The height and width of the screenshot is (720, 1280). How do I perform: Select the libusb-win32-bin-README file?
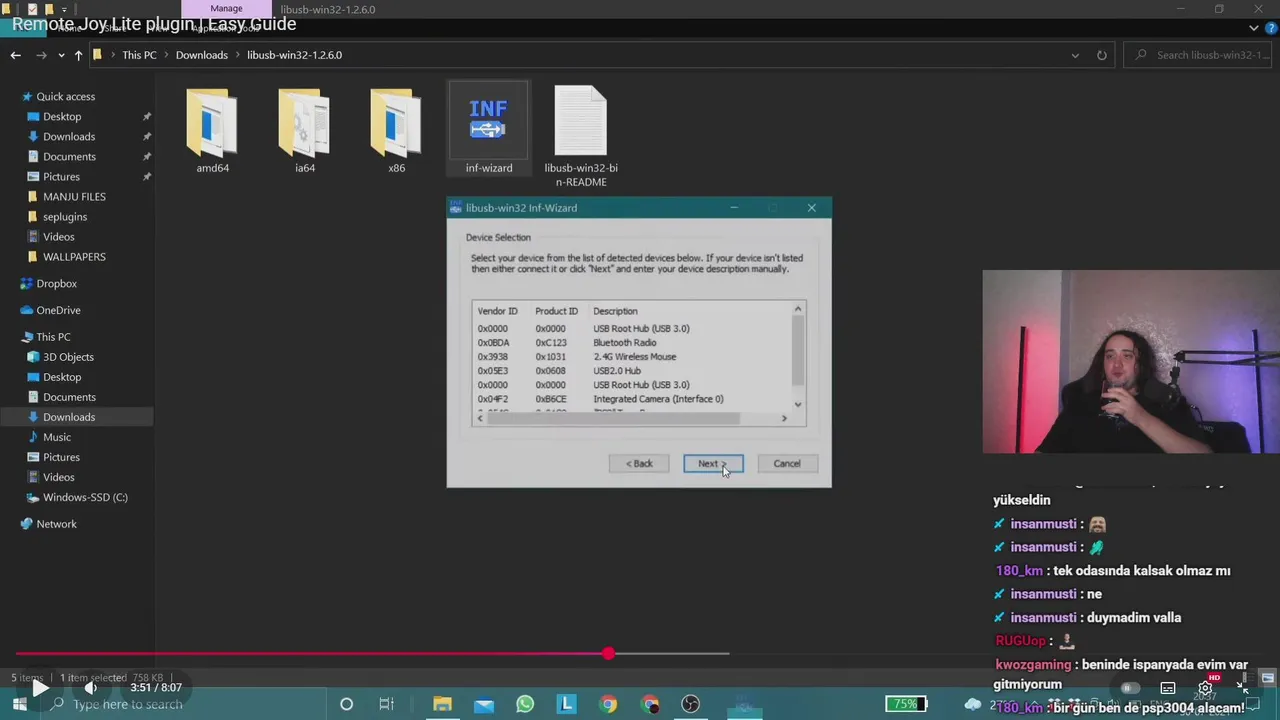[x=581, y=137]
